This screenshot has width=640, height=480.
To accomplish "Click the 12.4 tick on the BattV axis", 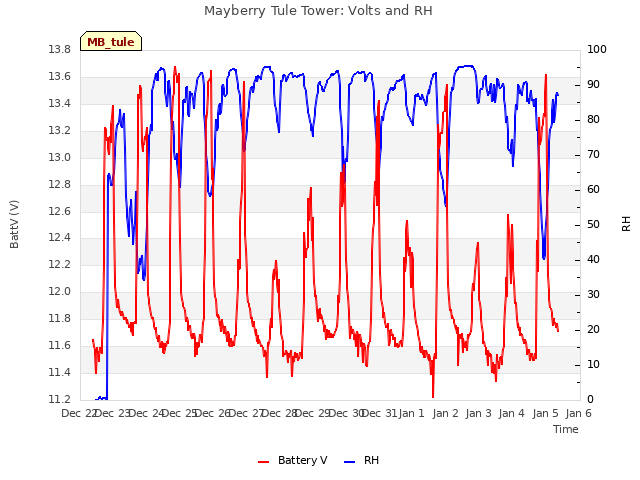I will point(60,238).
